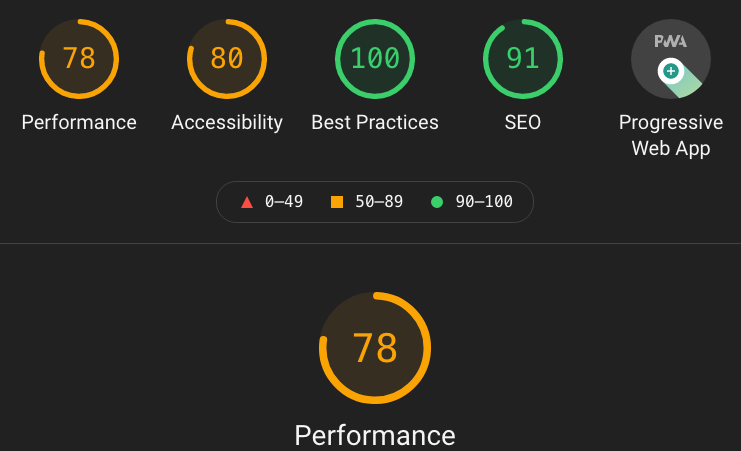Open the Accessibility score gauge showing 80
741x451 pixels.
tap(227, 59)
